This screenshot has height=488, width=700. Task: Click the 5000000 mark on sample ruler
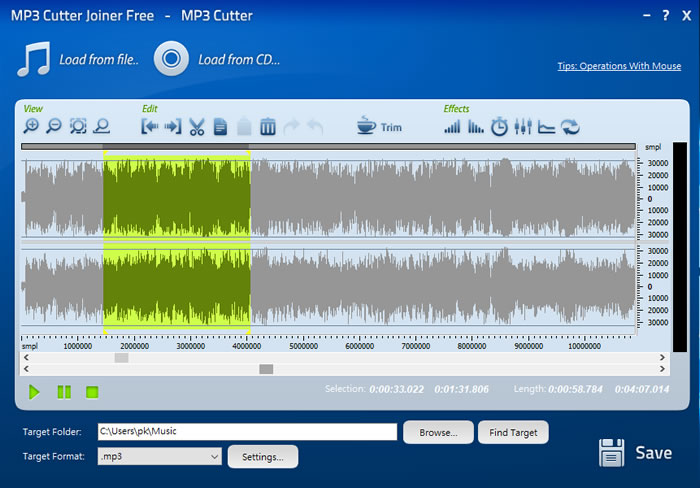304,346
